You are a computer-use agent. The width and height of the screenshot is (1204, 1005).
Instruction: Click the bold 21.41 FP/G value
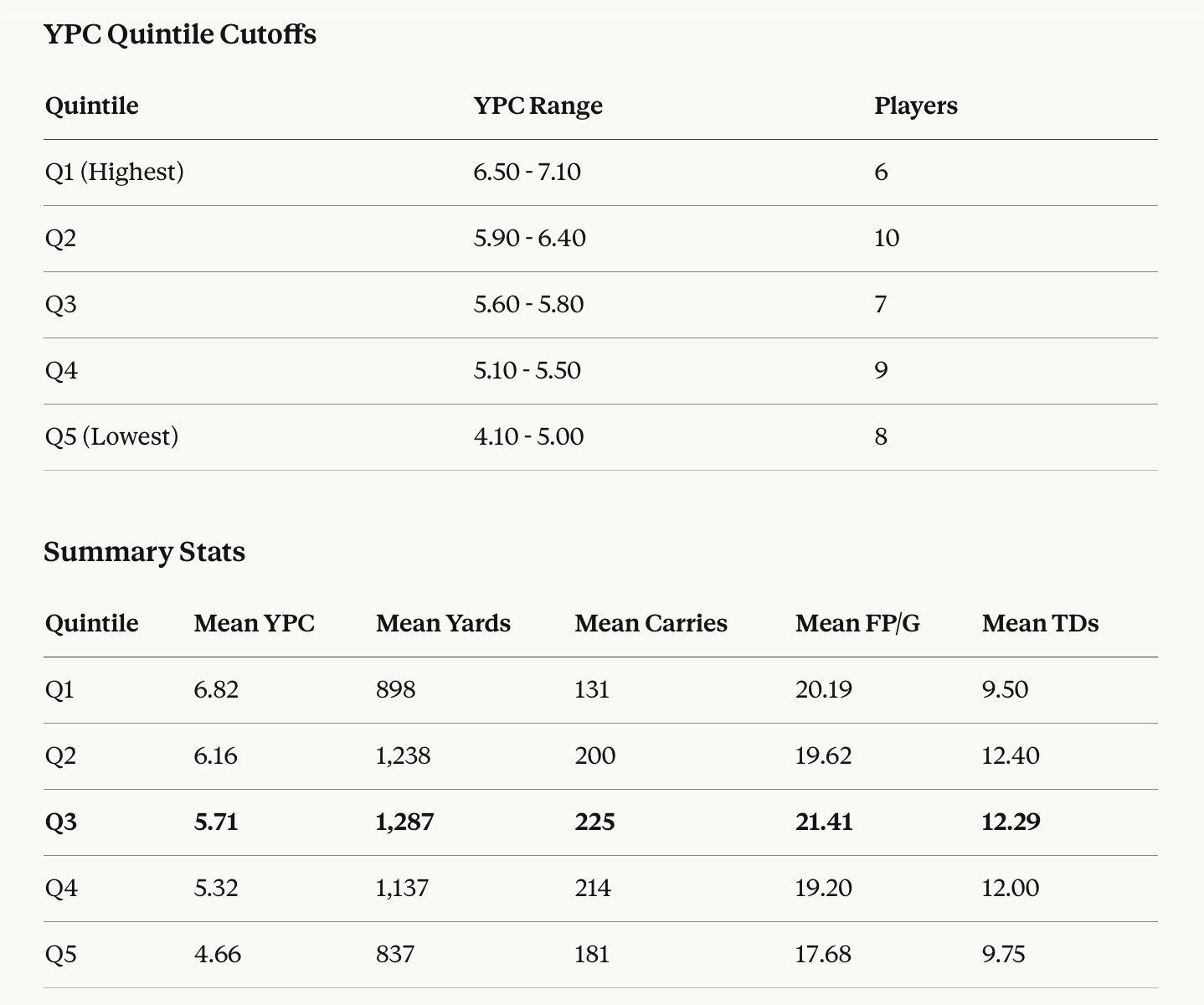pyautogui.click(x=824, y=822)
